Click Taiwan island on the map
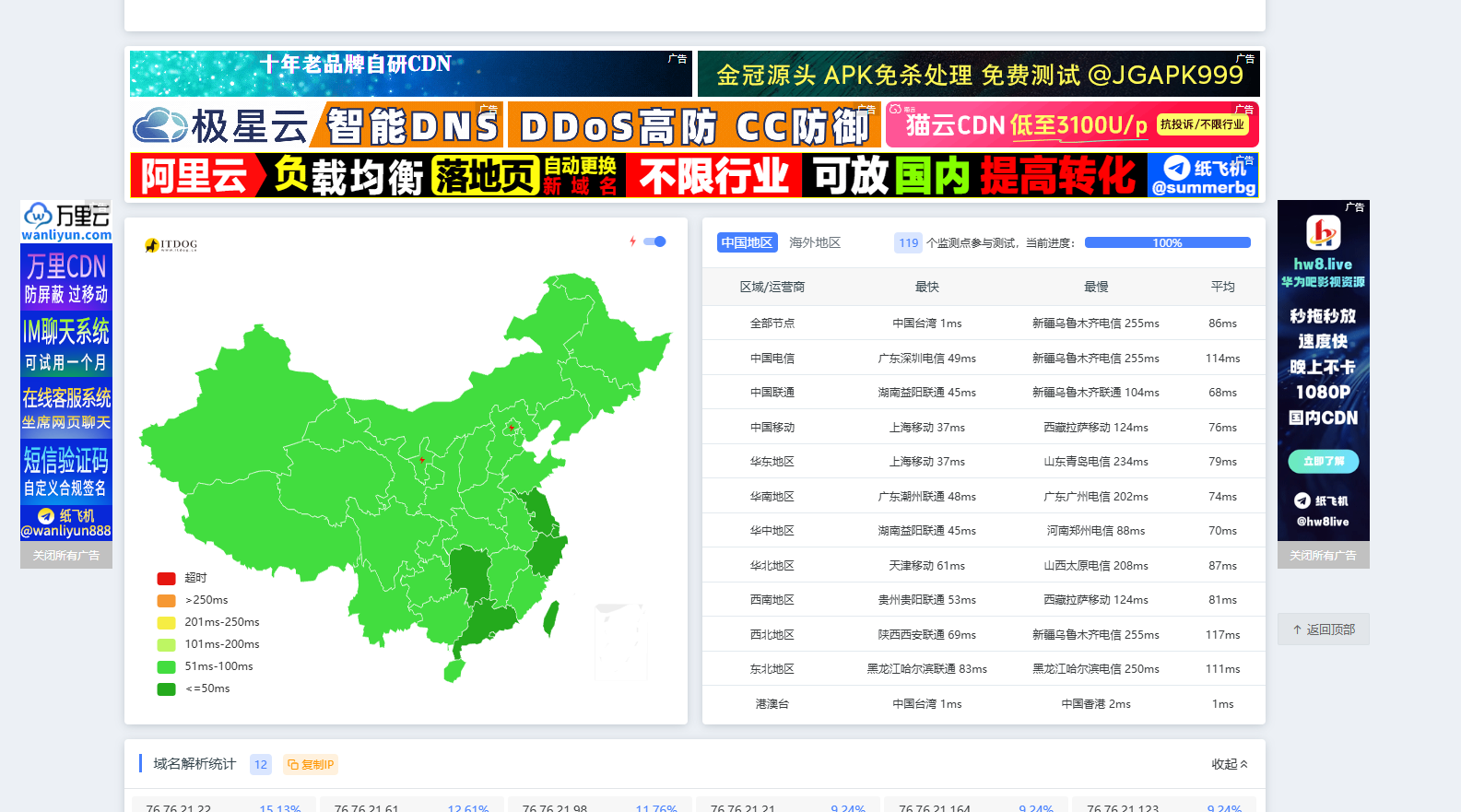1461x812 pixels. point(551,618)
